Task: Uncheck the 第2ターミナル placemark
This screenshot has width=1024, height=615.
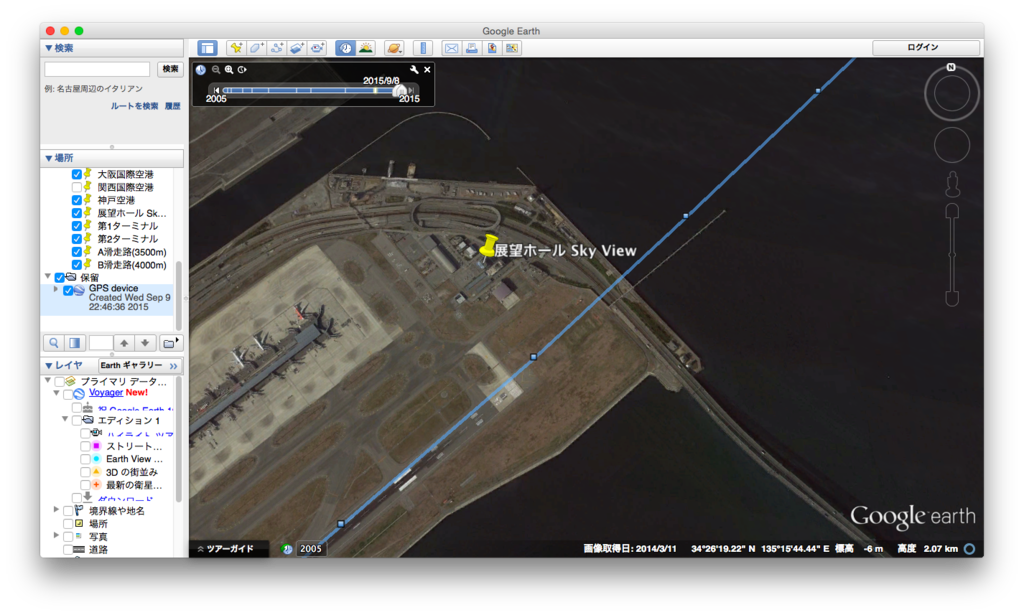Action: pos(76,239)
